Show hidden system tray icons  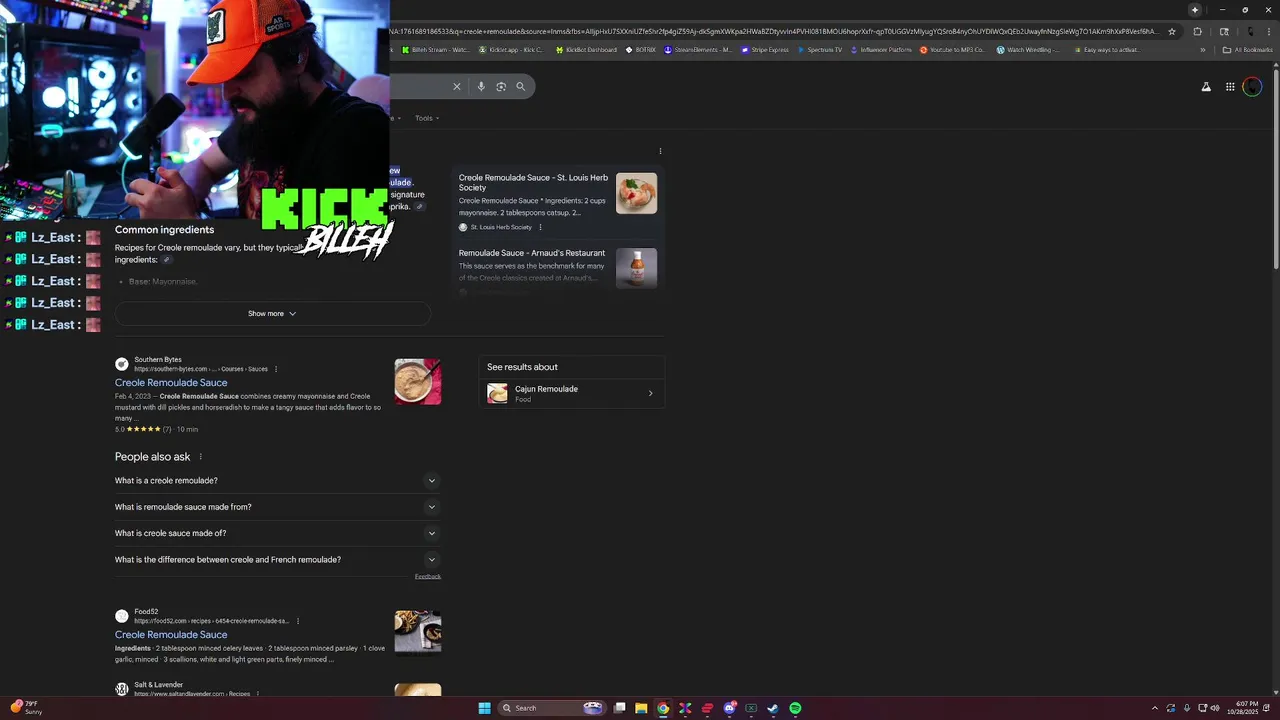(1155, 708)
